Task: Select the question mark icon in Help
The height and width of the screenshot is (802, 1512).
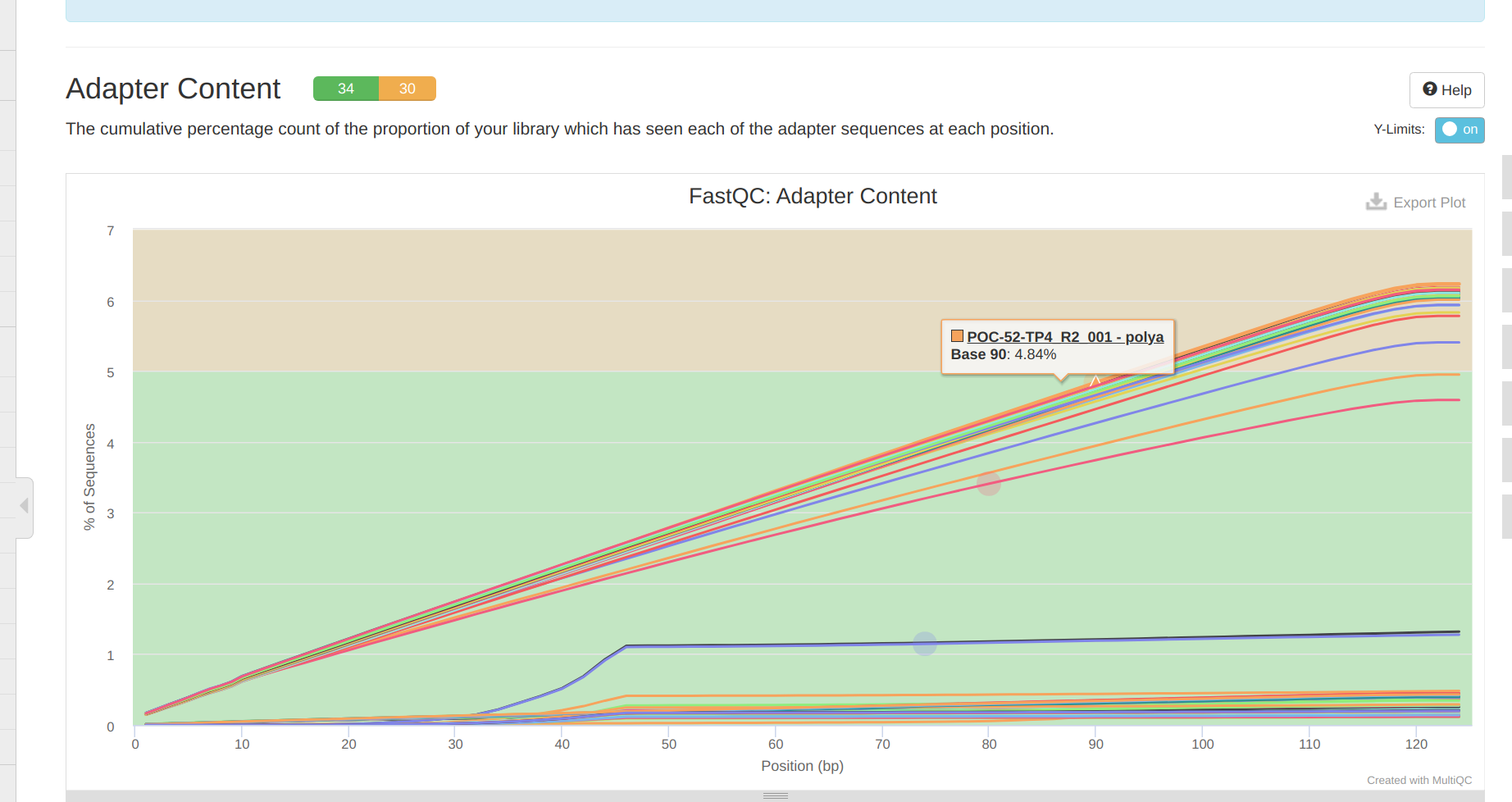Action: (x=1430, y=89)
